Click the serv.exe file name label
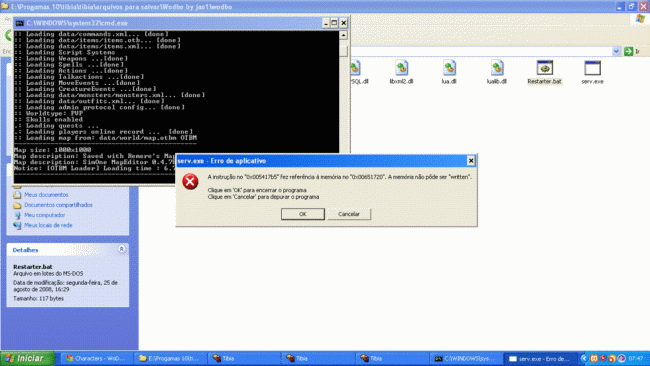 coord(592,82)
